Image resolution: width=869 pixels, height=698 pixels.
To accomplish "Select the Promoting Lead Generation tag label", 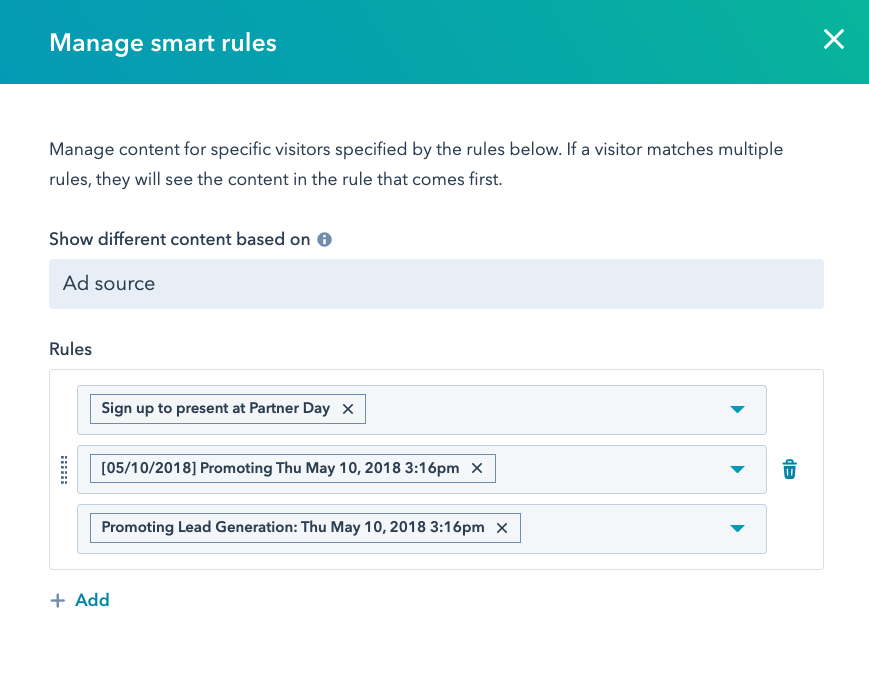I will point(292,528).
